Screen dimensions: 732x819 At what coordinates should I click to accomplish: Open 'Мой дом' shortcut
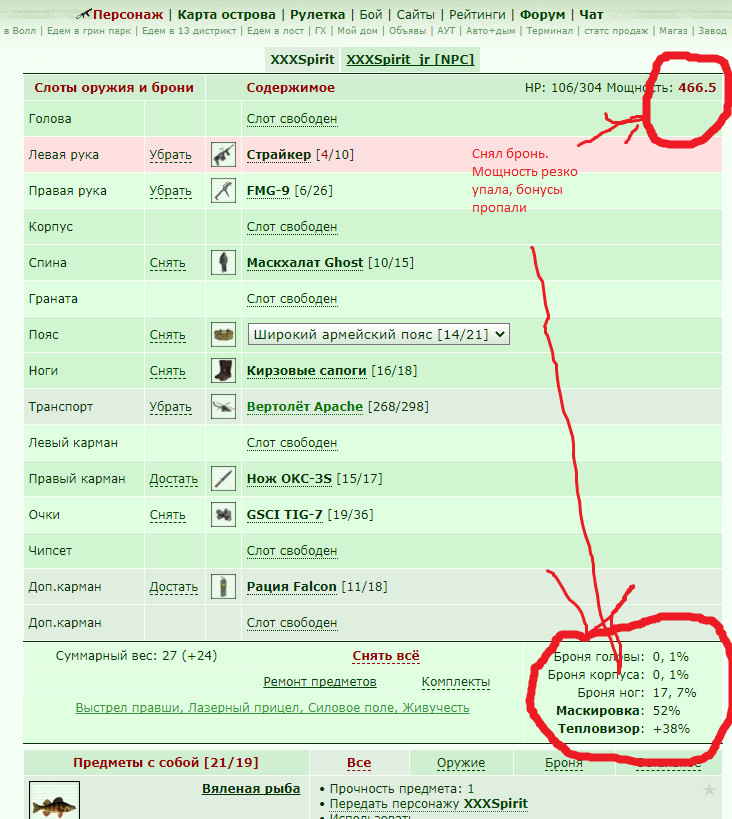[357, 31]
